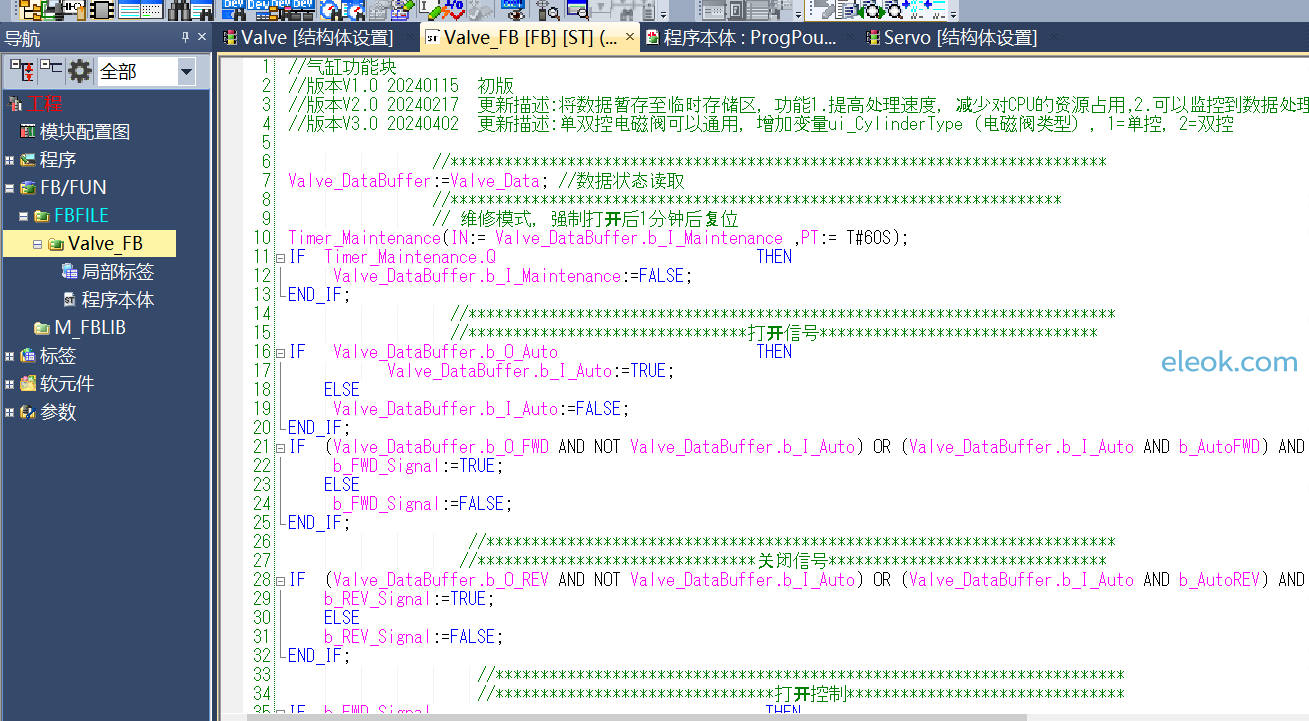Image resolution: width=1309 pixels, height=721 pixels.
Task: Click the ST icon on Valve_FB tab
Action: (x=431, y=38)
